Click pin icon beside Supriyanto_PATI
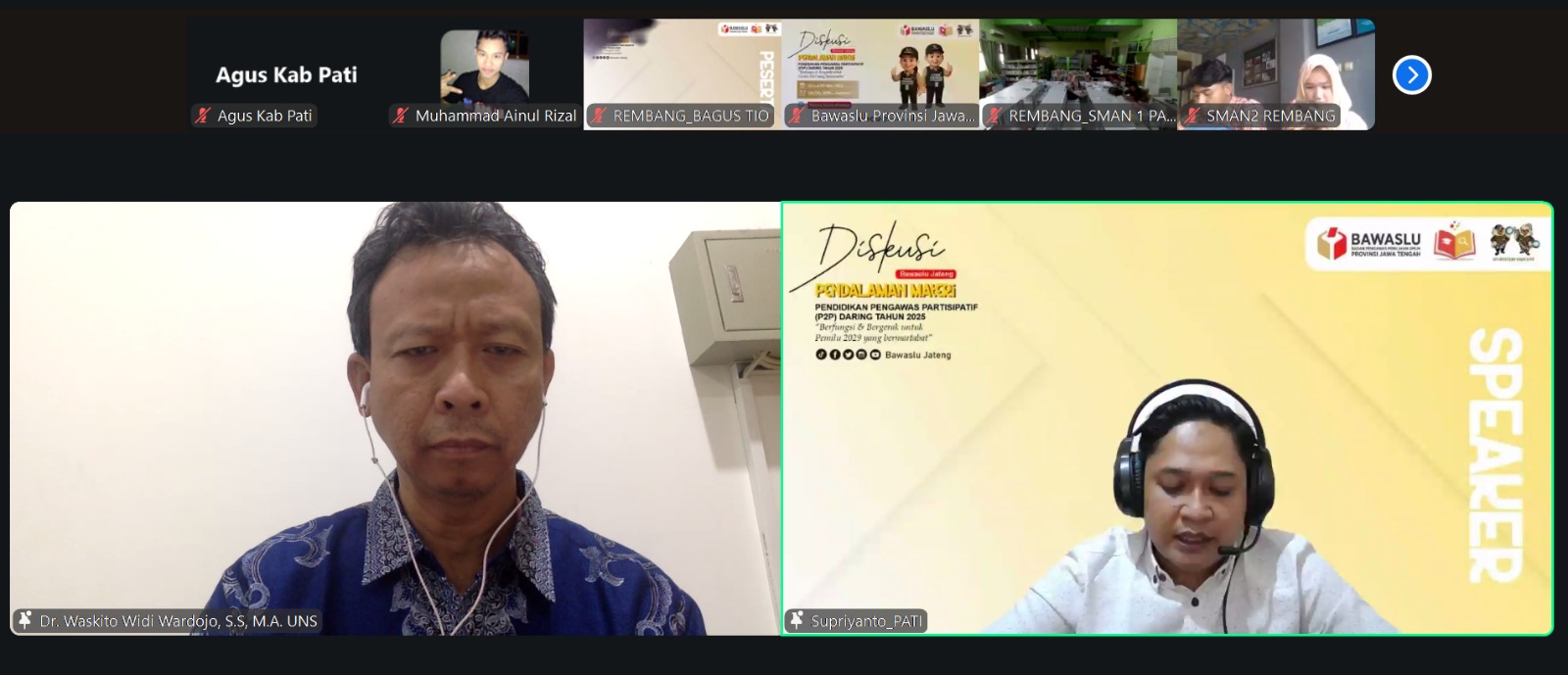The width and height of the screenshot is (1568, 675). tap(797, 621)
